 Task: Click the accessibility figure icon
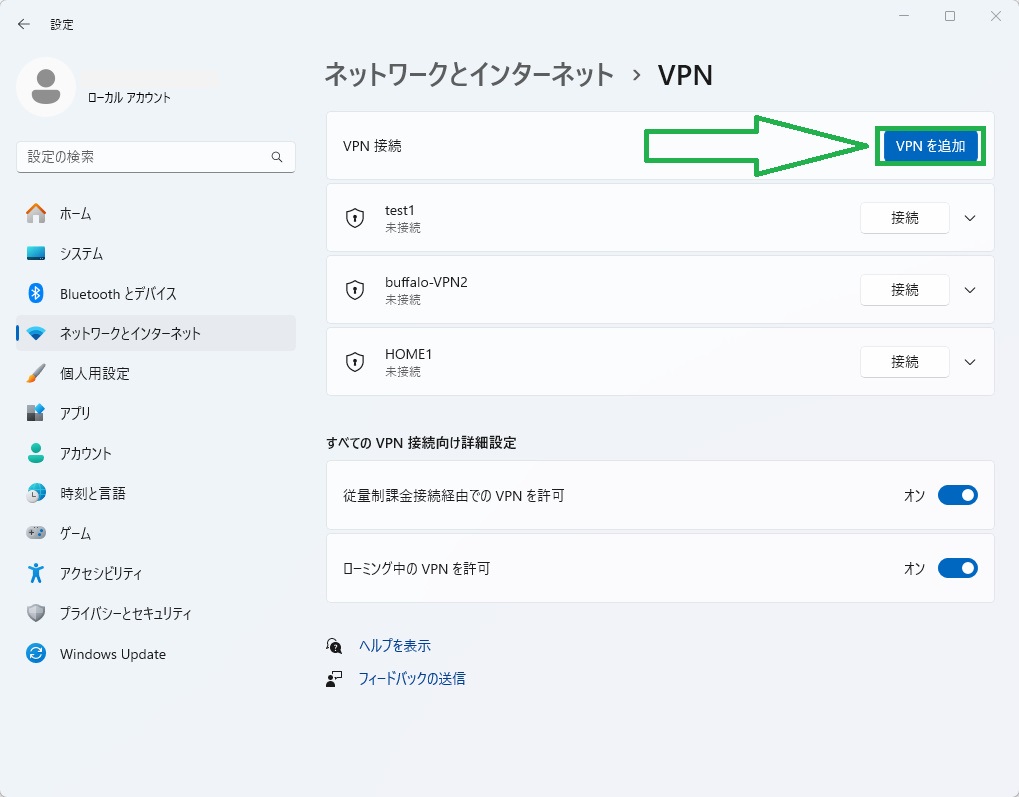click(36, 573)
